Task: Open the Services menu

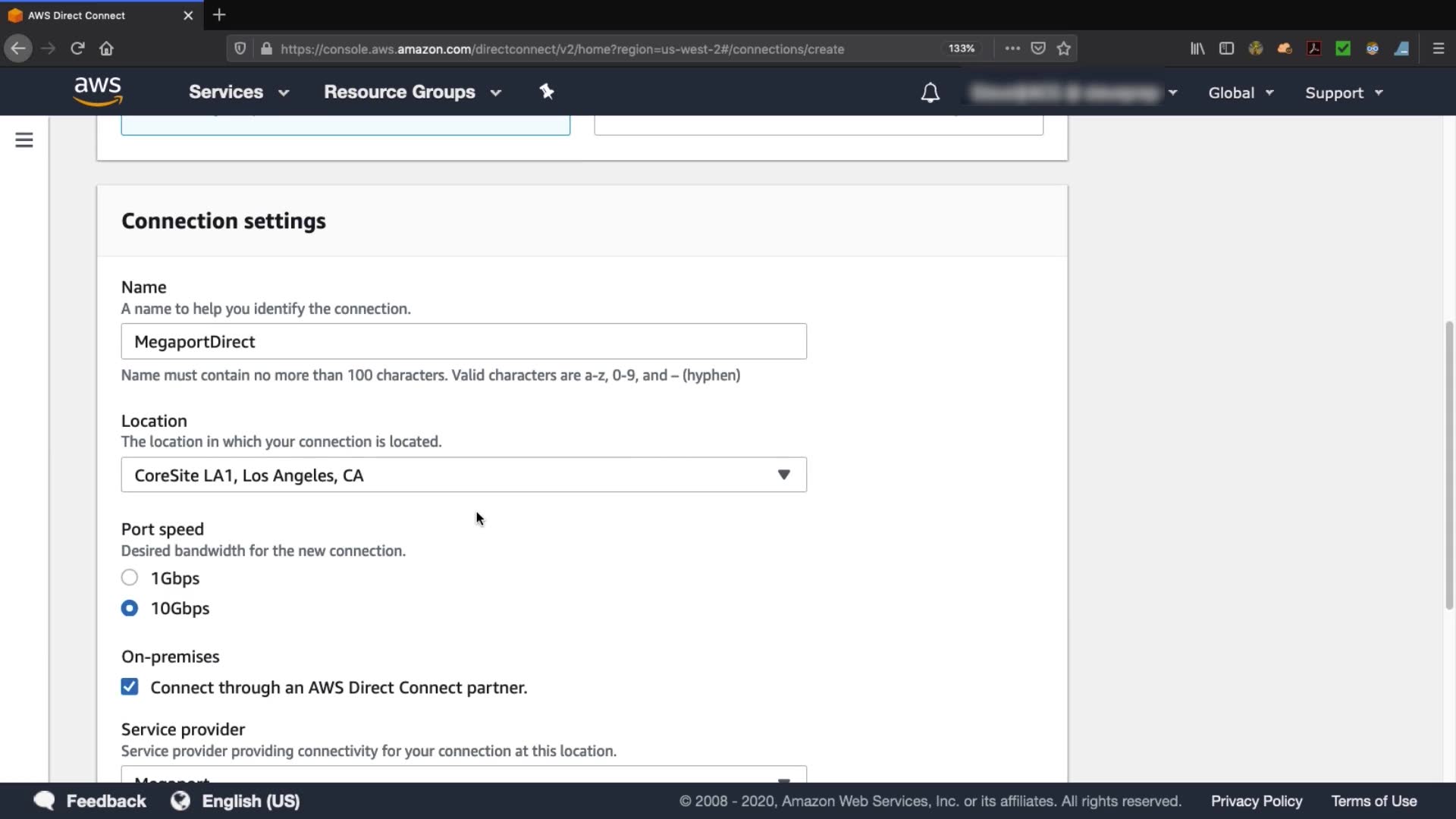Action: (238, 92)
